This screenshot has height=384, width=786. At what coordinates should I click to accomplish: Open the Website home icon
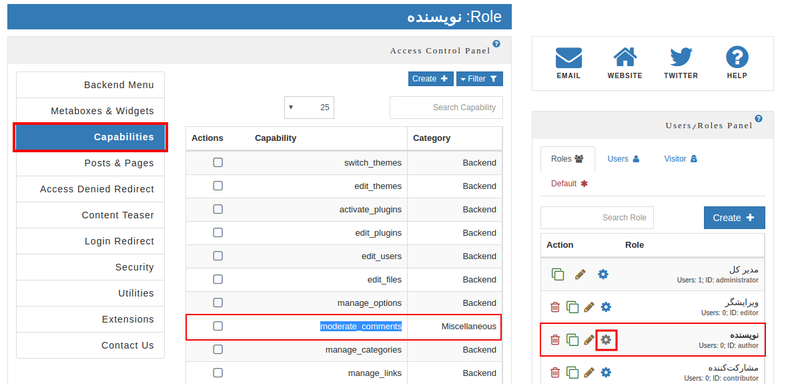625,57
